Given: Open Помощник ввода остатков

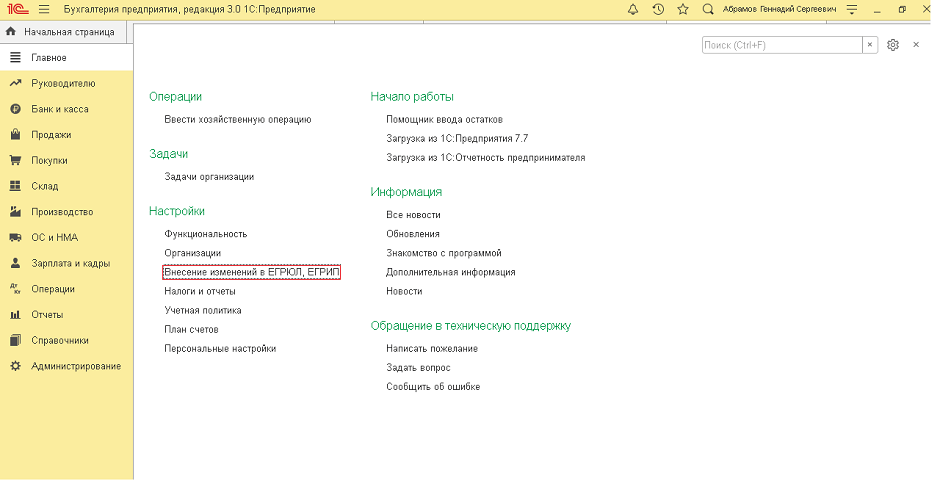Looking at the screenshot, I should pos(444,120).
